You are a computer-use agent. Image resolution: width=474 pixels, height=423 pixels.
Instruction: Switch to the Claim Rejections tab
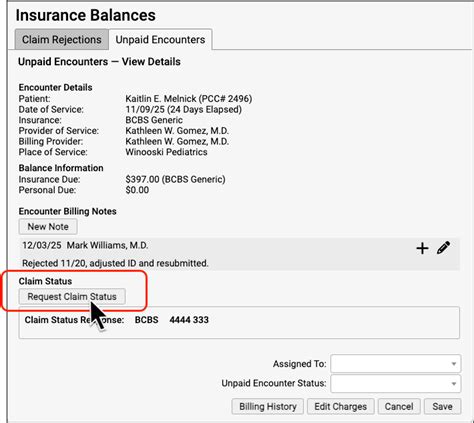point(62,40)
